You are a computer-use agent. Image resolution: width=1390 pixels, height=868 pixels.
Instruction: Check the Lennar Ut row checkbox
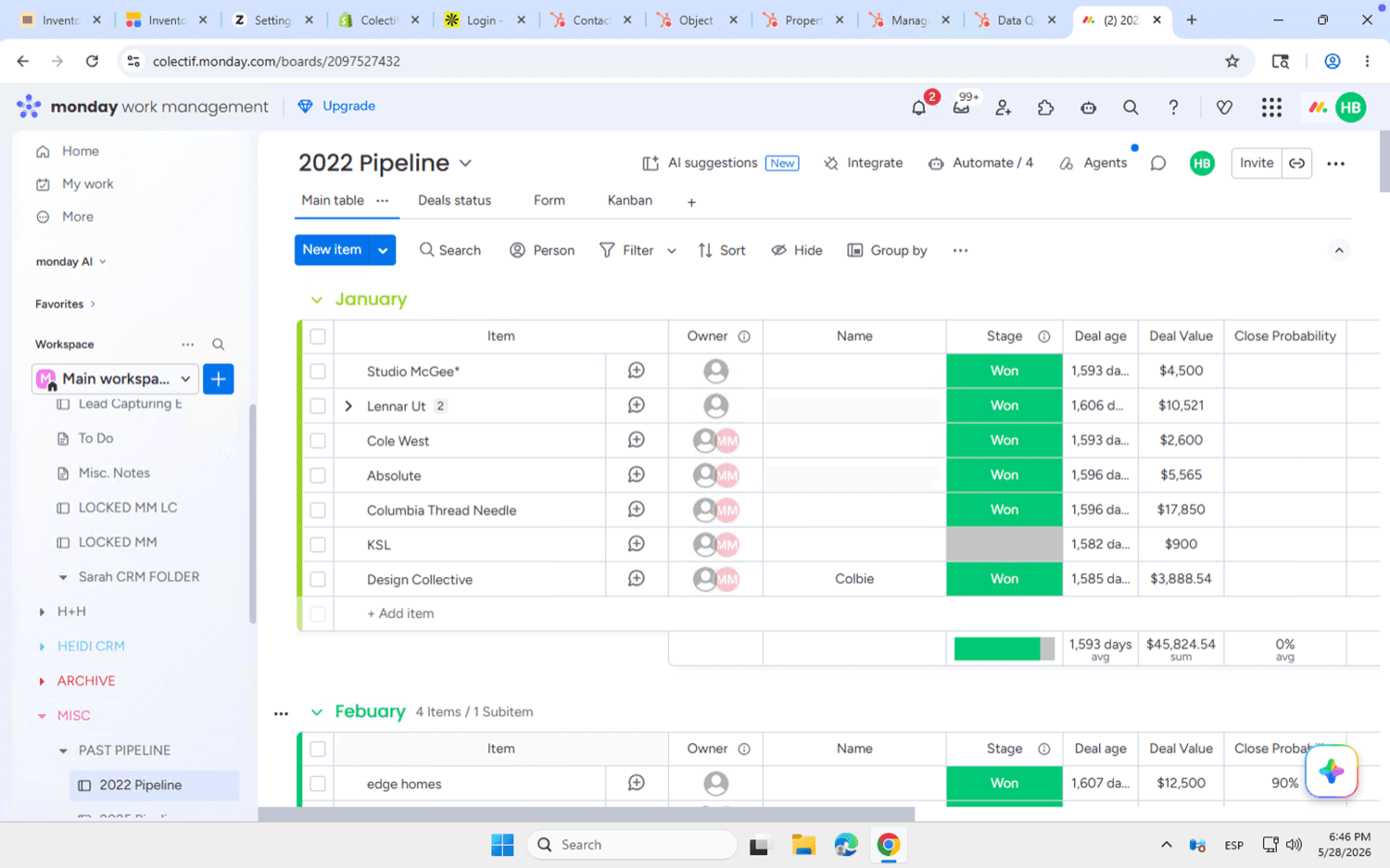318,406
